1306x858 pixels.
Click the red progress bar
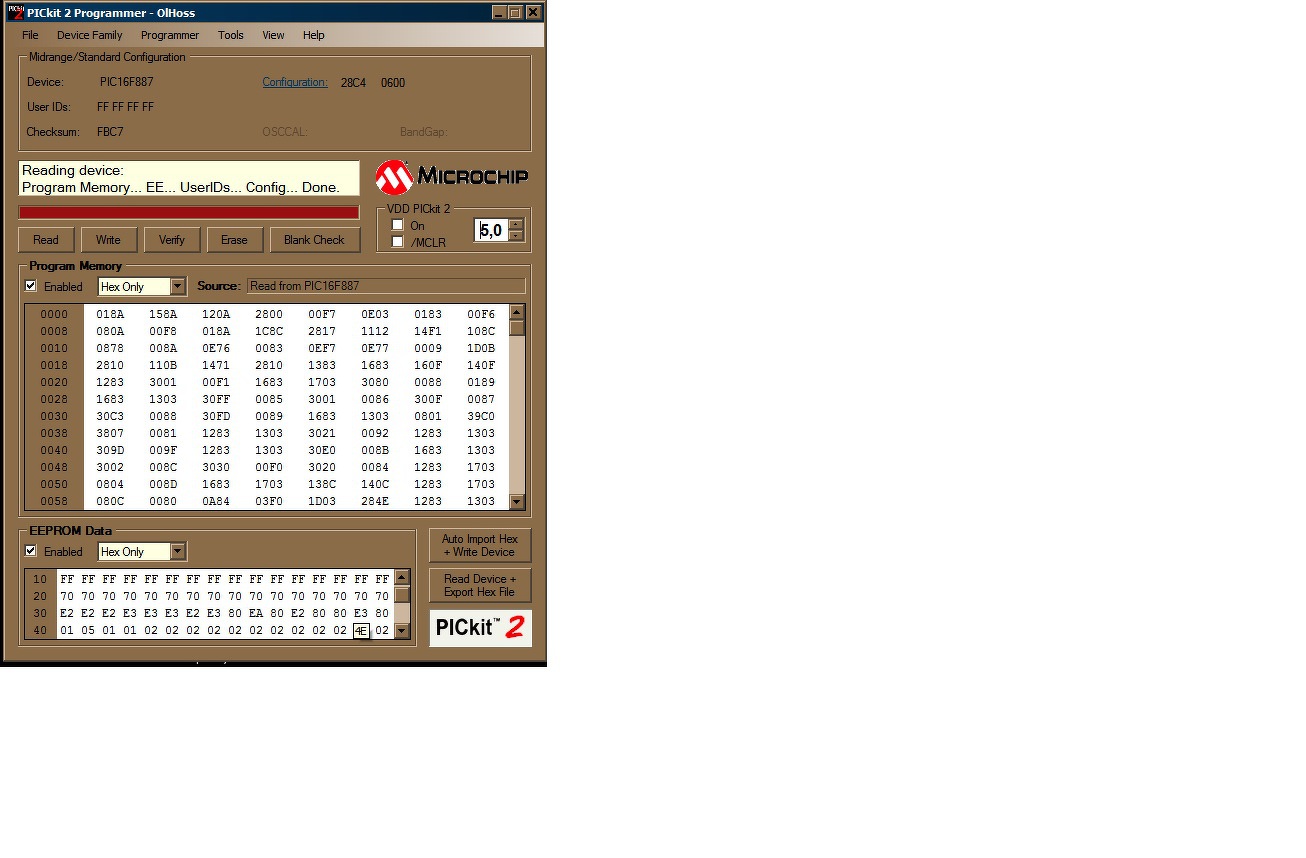pyautogui.click(x=189, y=212)
